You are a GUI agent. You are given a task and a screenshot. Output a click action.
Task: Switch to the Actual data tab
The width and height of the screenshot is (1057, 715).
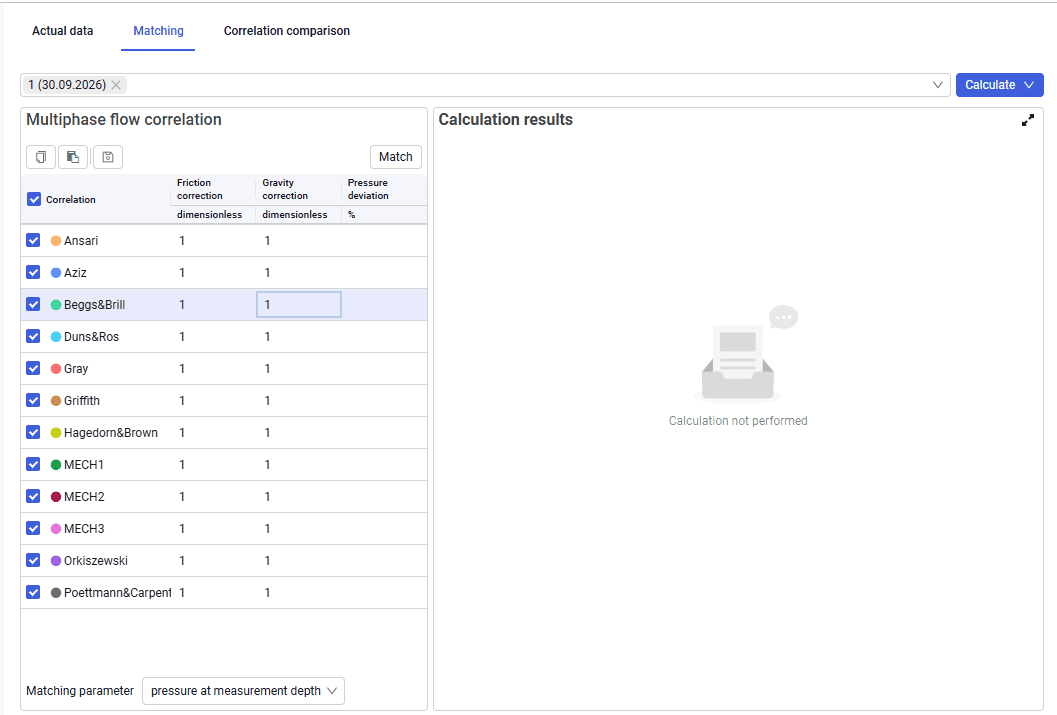click(63, 31)
